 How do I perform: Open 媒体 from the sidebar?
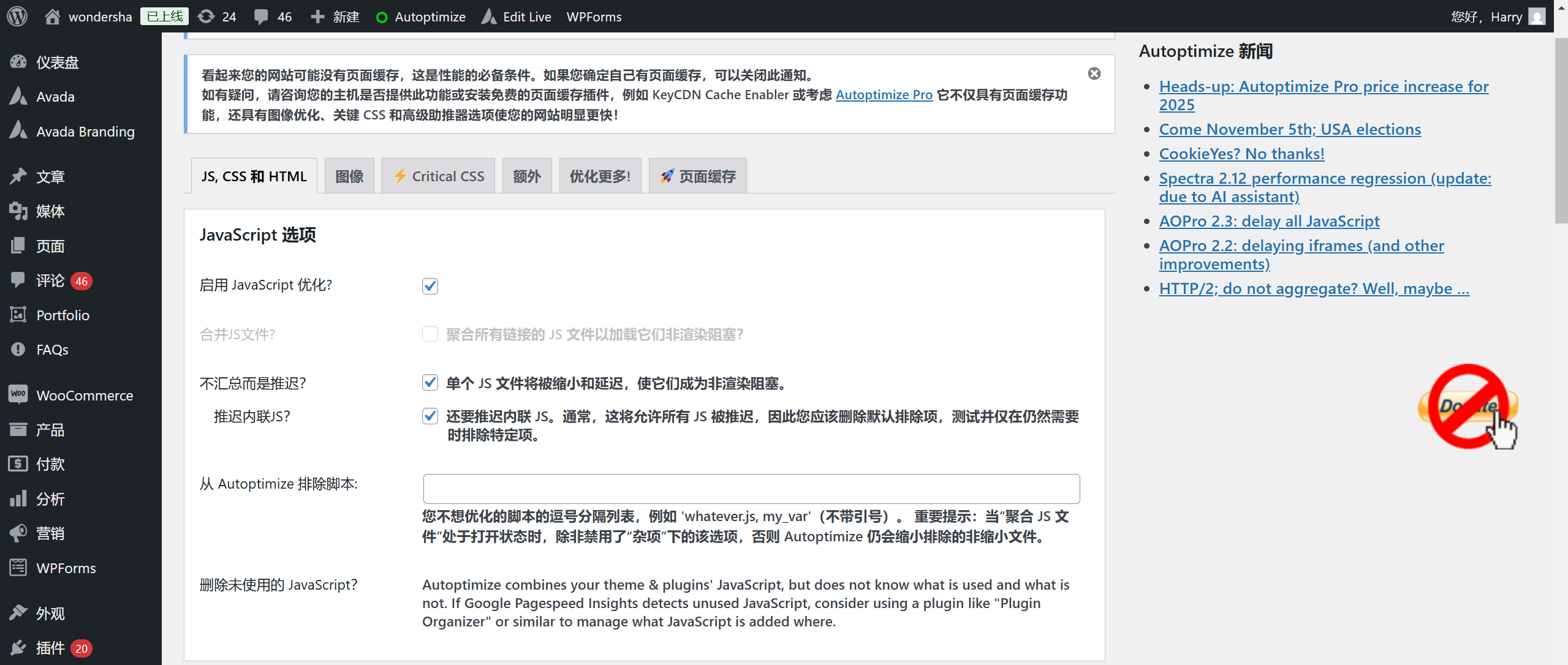pos(49,211)
